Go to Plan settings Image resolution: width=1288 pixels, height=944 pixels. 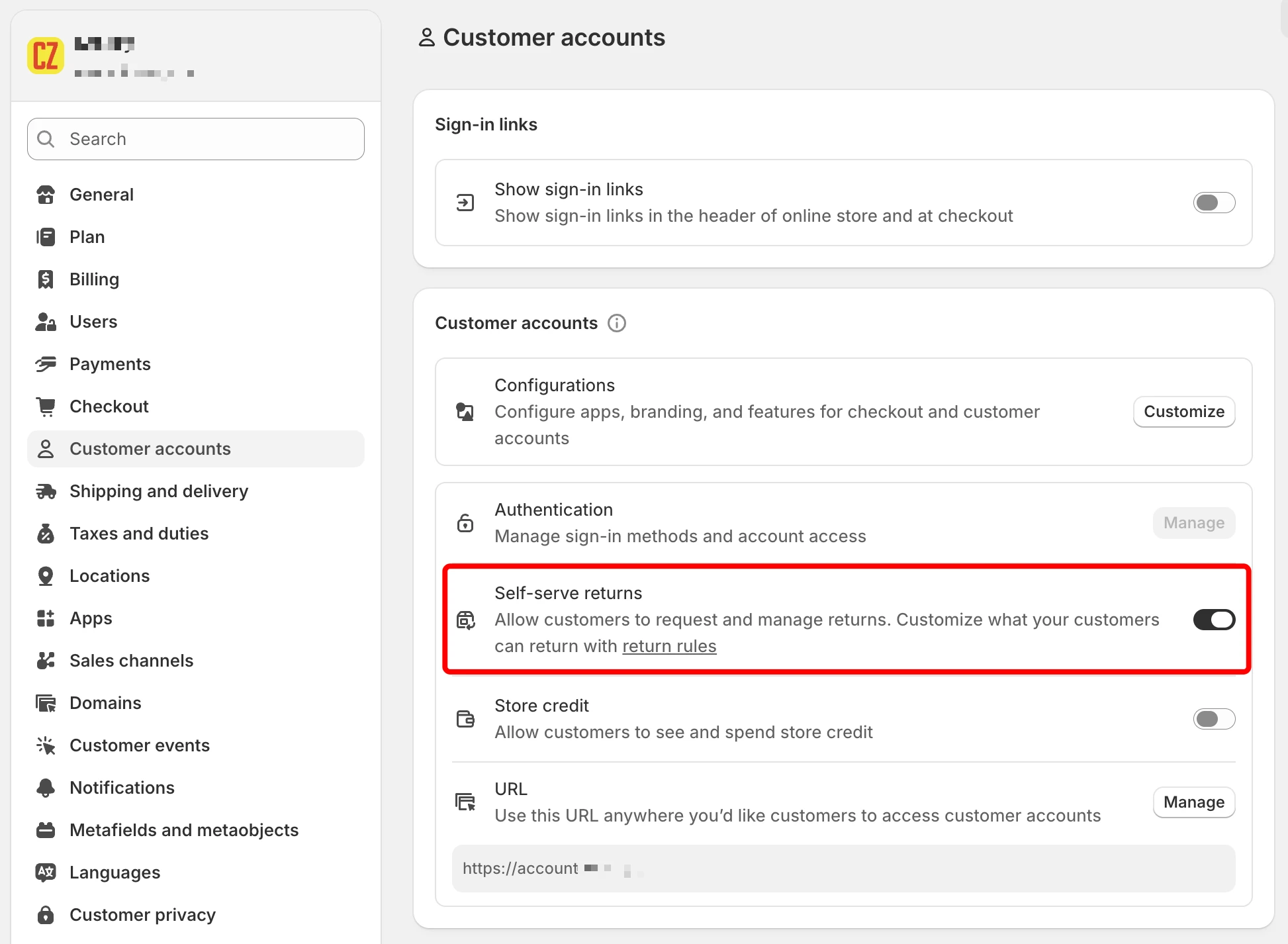(x=196, y=237)
